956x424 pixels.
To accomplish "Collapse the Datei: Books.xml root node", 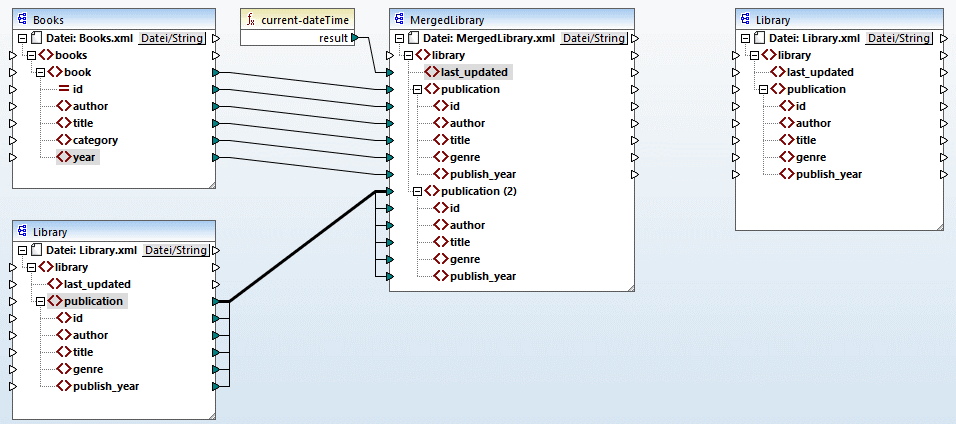I will [23, 38].
